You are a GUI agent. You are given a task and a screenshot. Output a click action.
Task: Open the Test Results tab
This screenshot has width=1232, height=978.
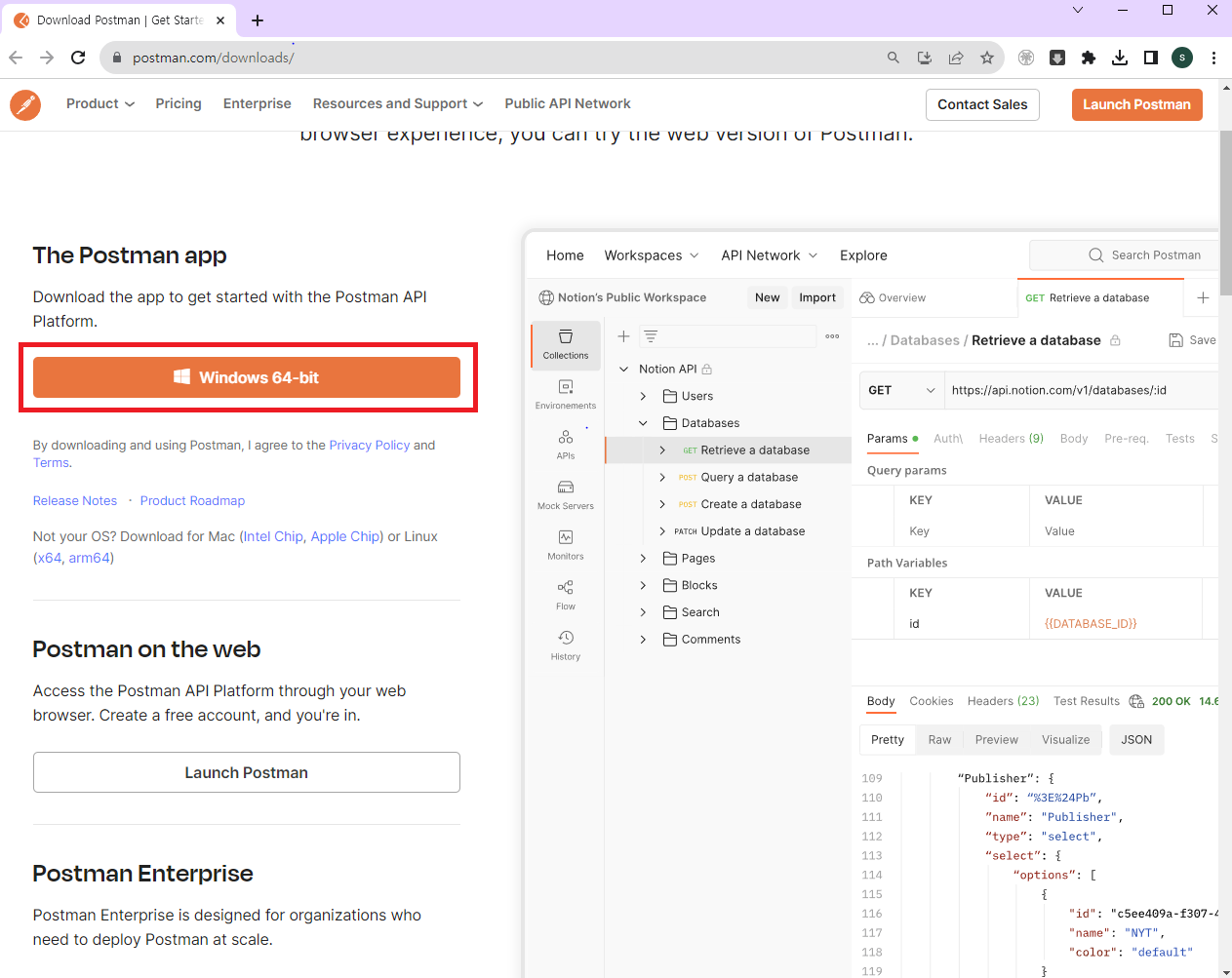click(x=1087, y=701)
